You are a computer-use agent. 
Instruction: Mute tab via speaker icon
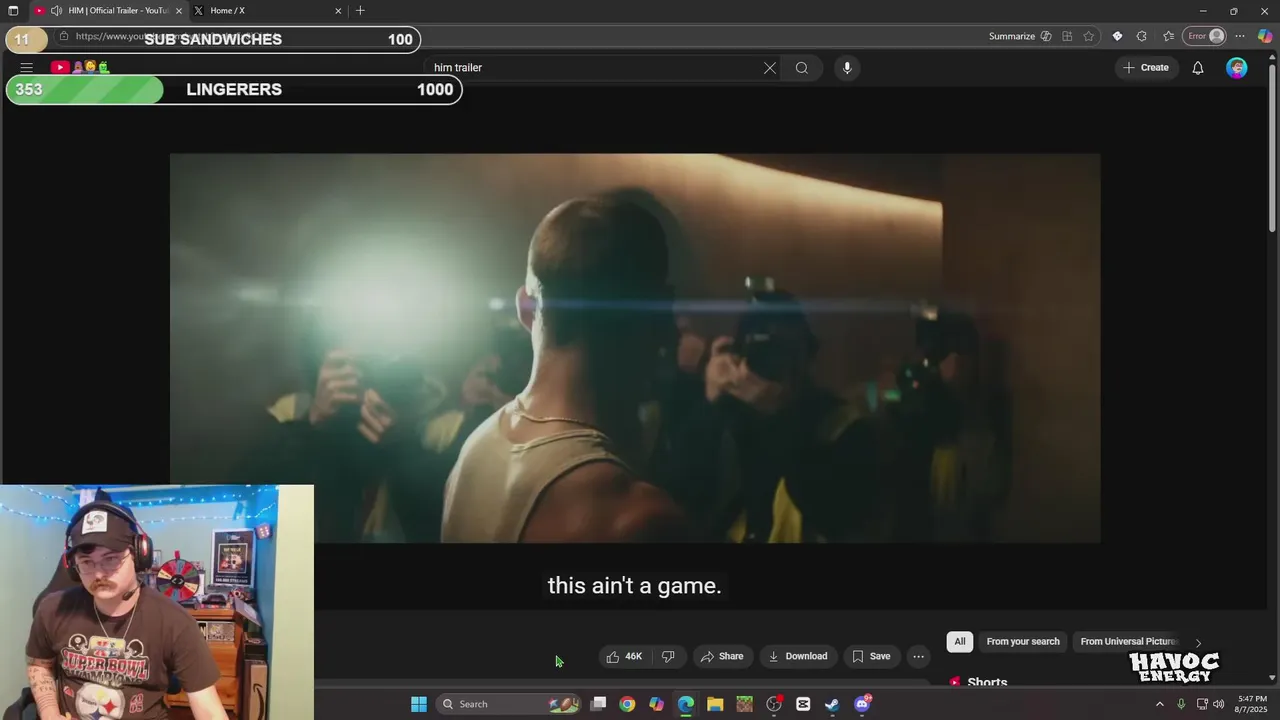click(x=56, y=11)
